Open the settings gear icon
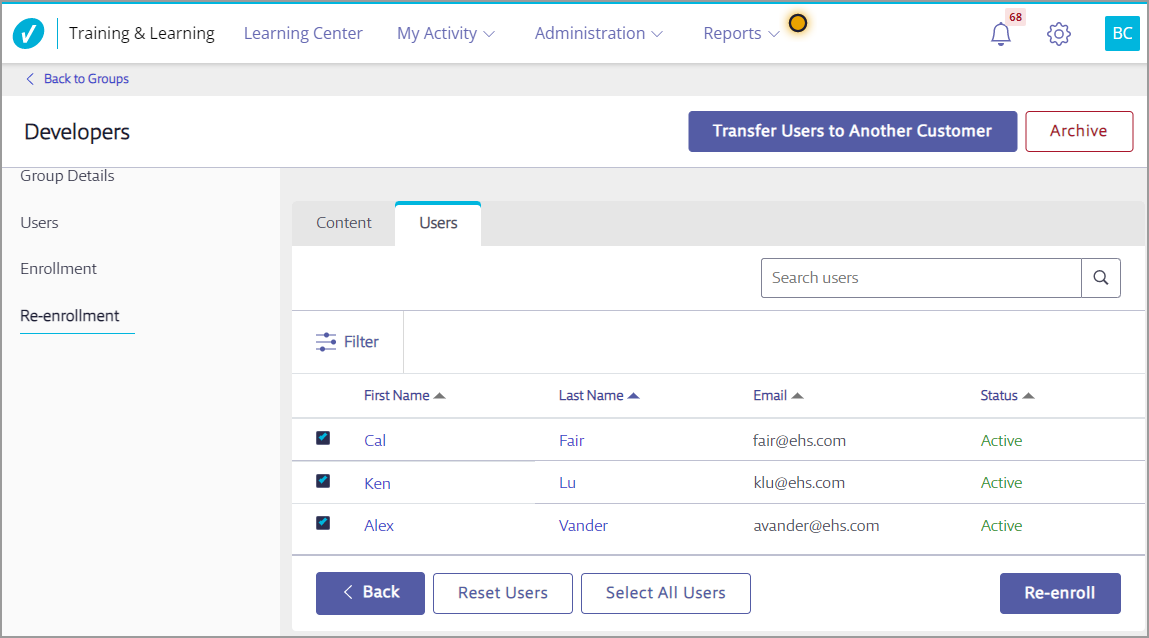The width and height of the screenshot is (1149, 638). tap(1058, 34)
